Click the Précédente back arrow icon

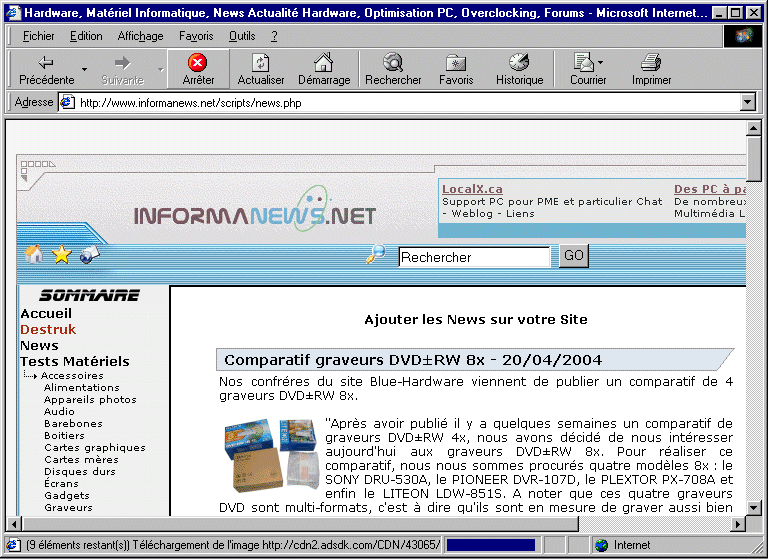click(46, 63)
